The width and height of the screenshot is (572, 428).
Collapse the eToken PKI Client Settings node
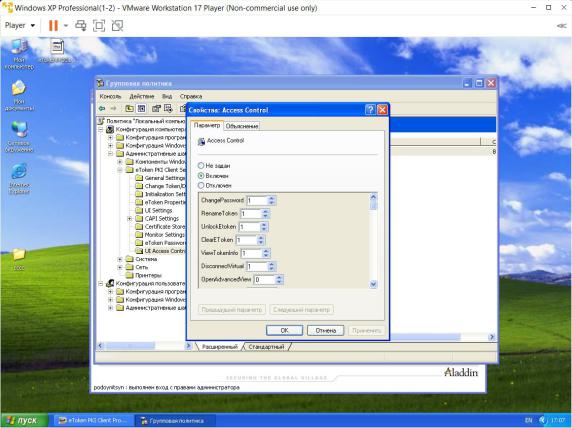[120, 170]
